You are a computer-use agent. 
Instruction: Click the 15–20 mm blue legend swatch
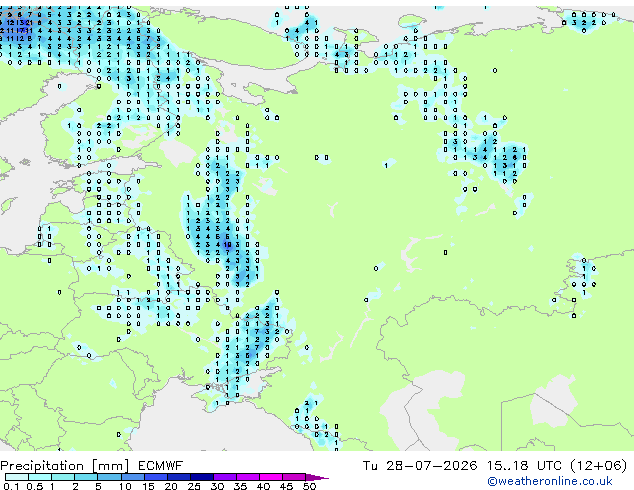click(155, 477)
